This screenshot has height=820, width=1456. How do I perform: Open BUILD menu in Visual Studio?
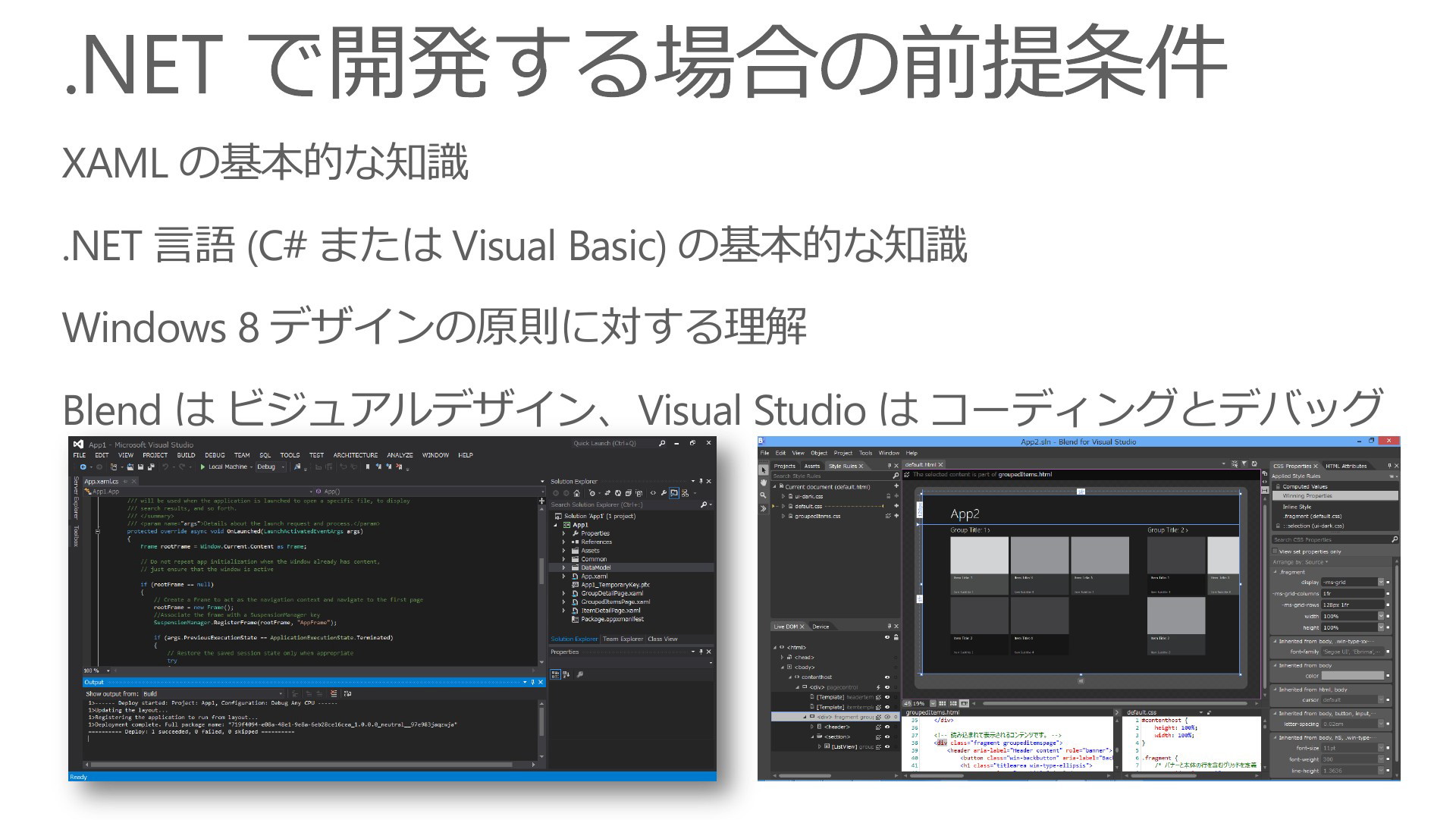(x=187, y=455)
